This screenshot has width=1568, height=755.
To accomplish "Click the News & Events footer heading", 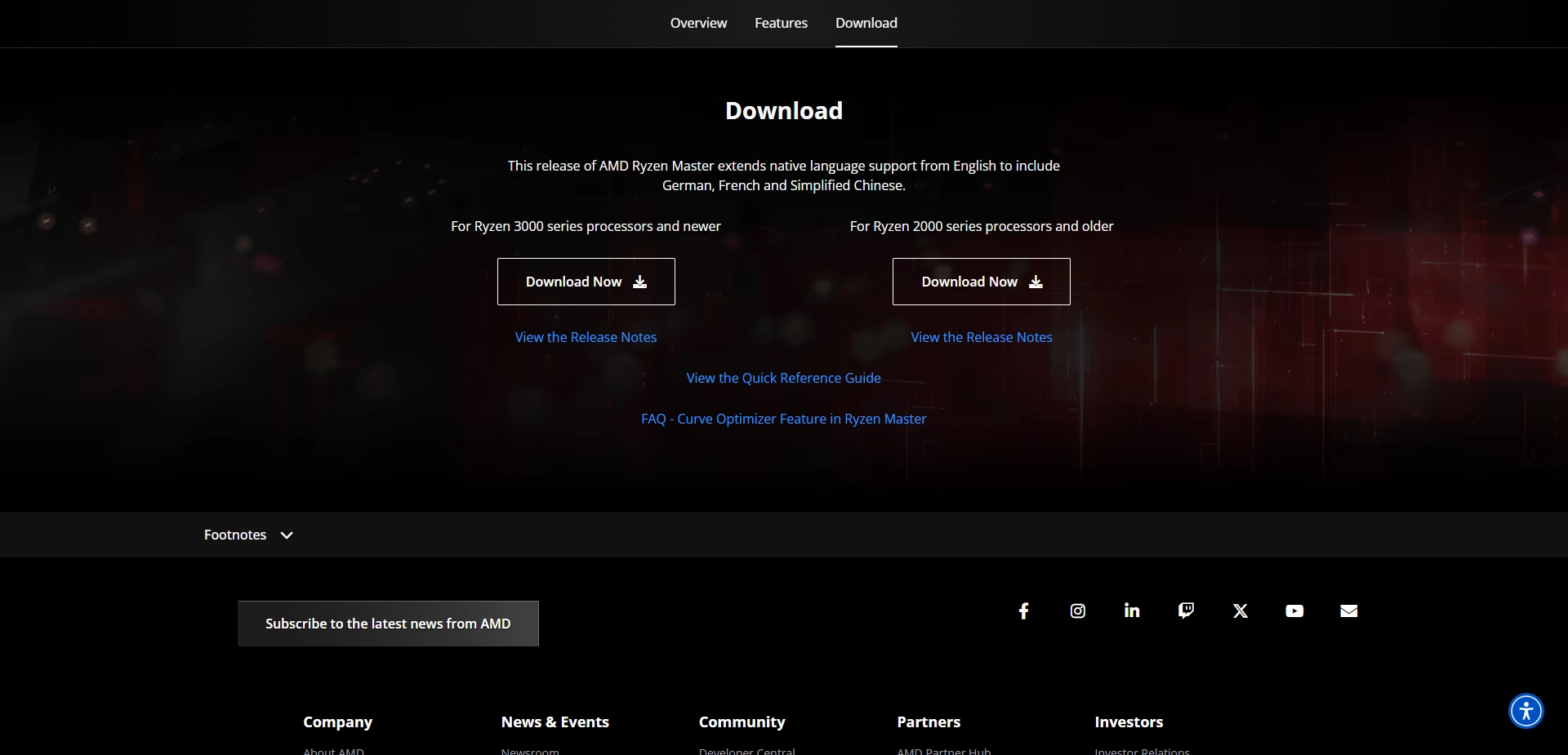I will [x=555, y=722].
